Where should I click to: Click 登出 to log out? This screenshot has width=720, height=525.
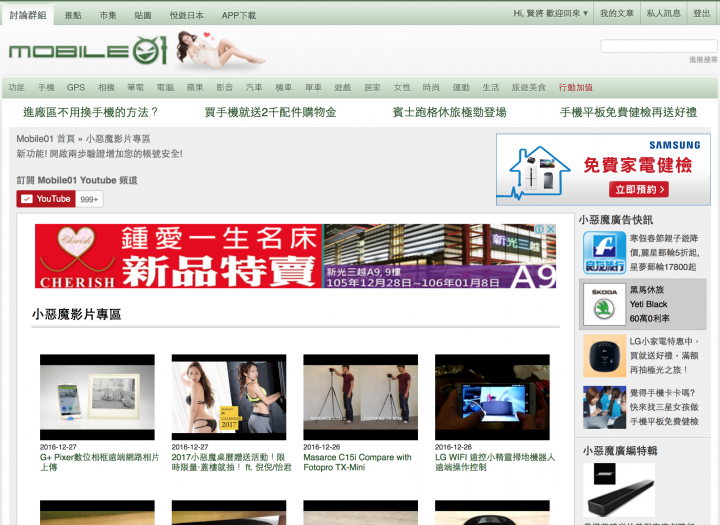coord(701,14)
